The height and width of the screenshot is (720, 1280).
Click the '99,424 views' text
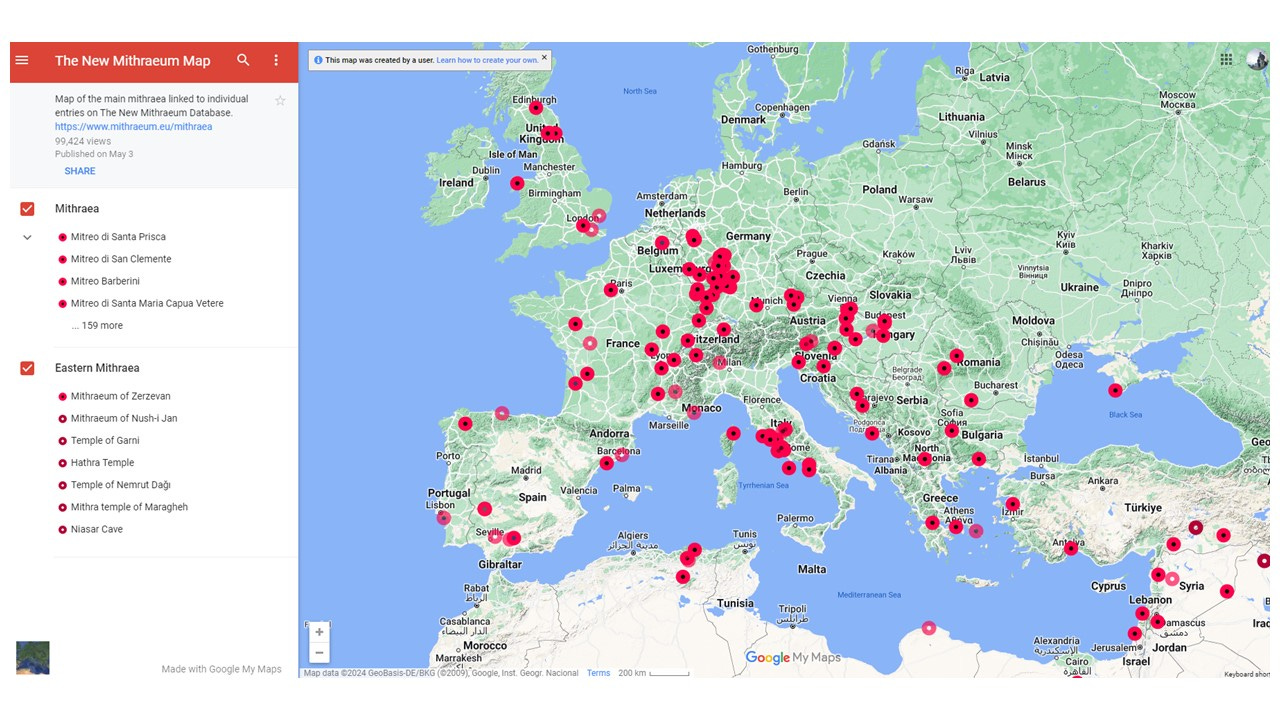tap(83, 141)
